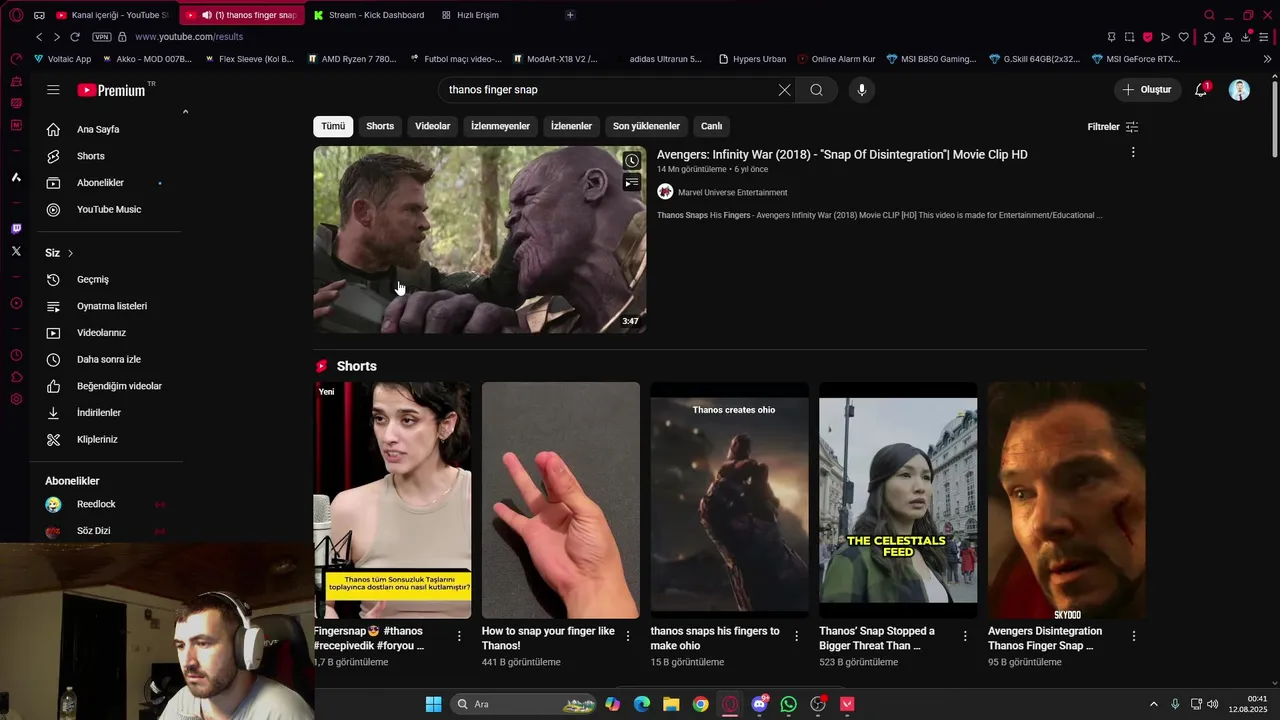Viewport: 1280px width, 720px height.
Task: Select the Shorts filter chip
Action: pos(380,126)
